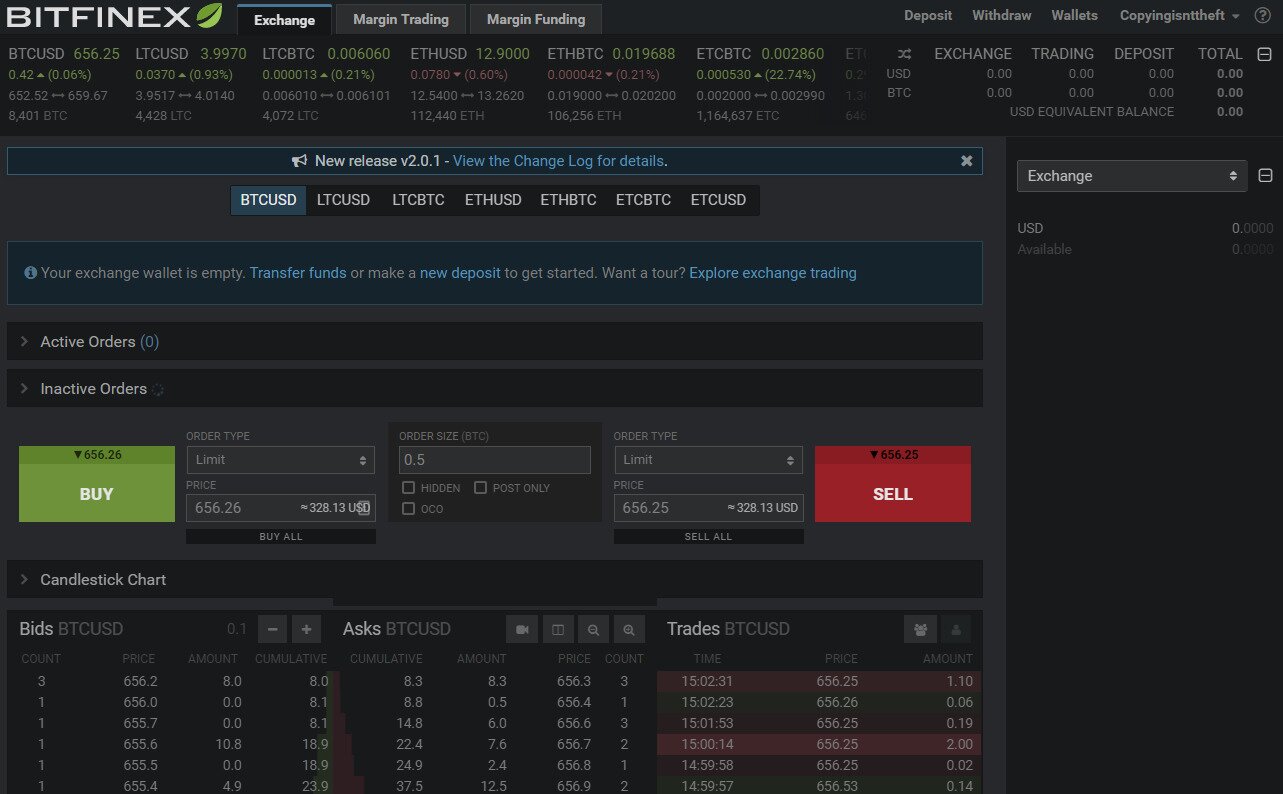Viewport: 1283px width, 794px height.
Task: Collapse the balances panel minus icon
Action: click(x=1265, y=54)
